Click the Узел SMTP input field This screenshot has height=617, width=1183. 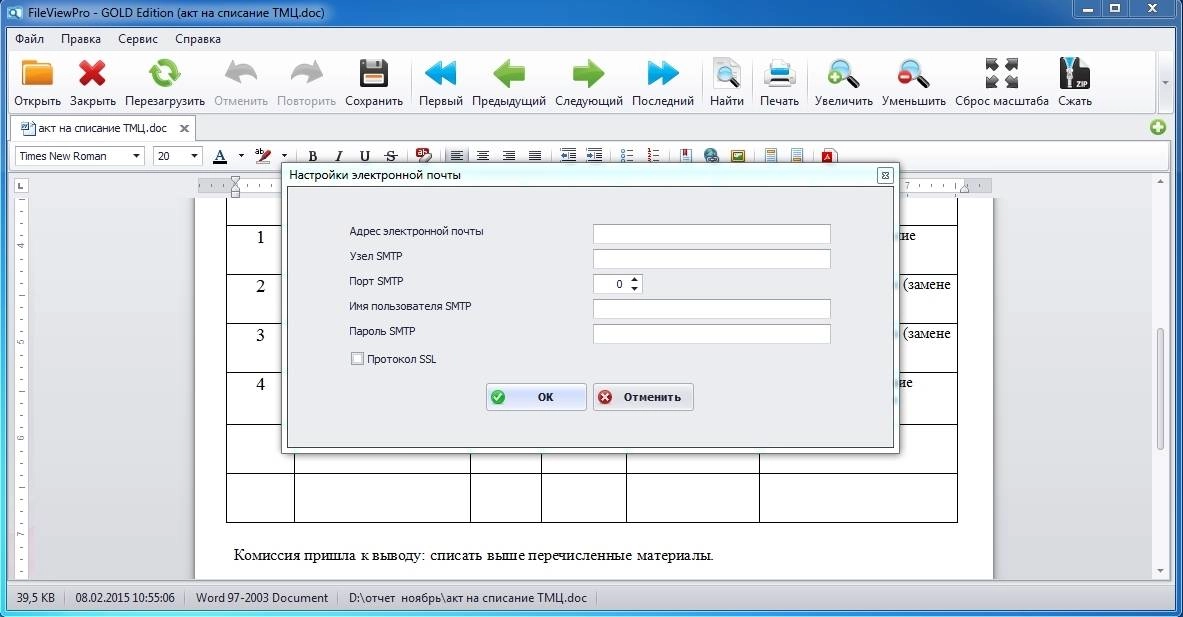coord(711,259)
